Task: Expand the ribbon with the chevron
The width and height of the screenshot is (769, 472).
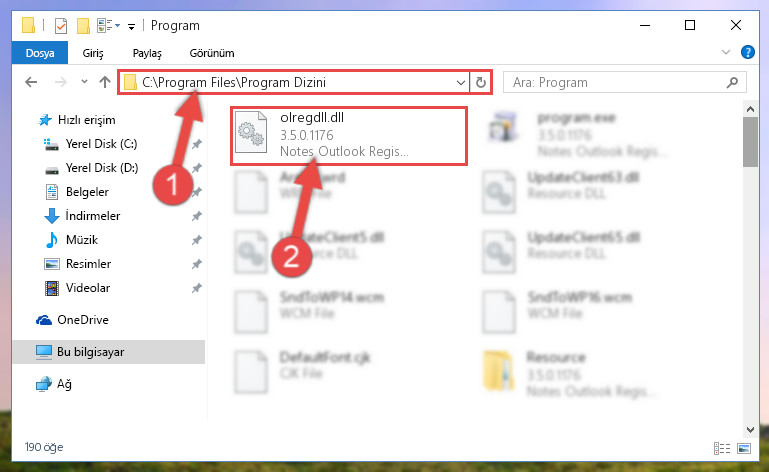Action: pyautogui.click(x=725, y=52)
